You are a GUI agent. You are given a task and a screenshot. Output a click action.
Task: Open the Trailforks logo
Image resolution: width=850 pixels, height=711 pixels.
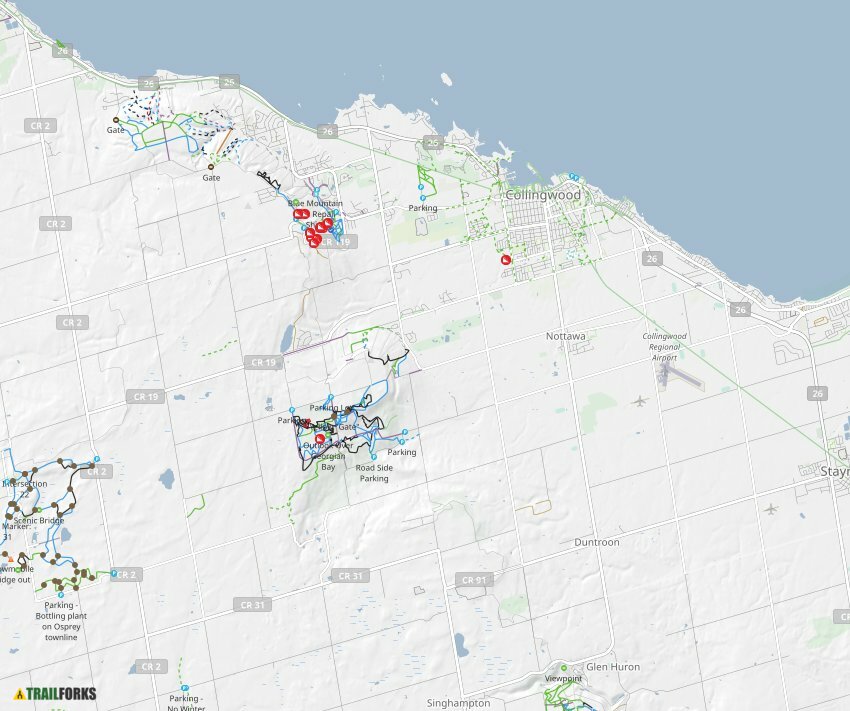point(55,692)
